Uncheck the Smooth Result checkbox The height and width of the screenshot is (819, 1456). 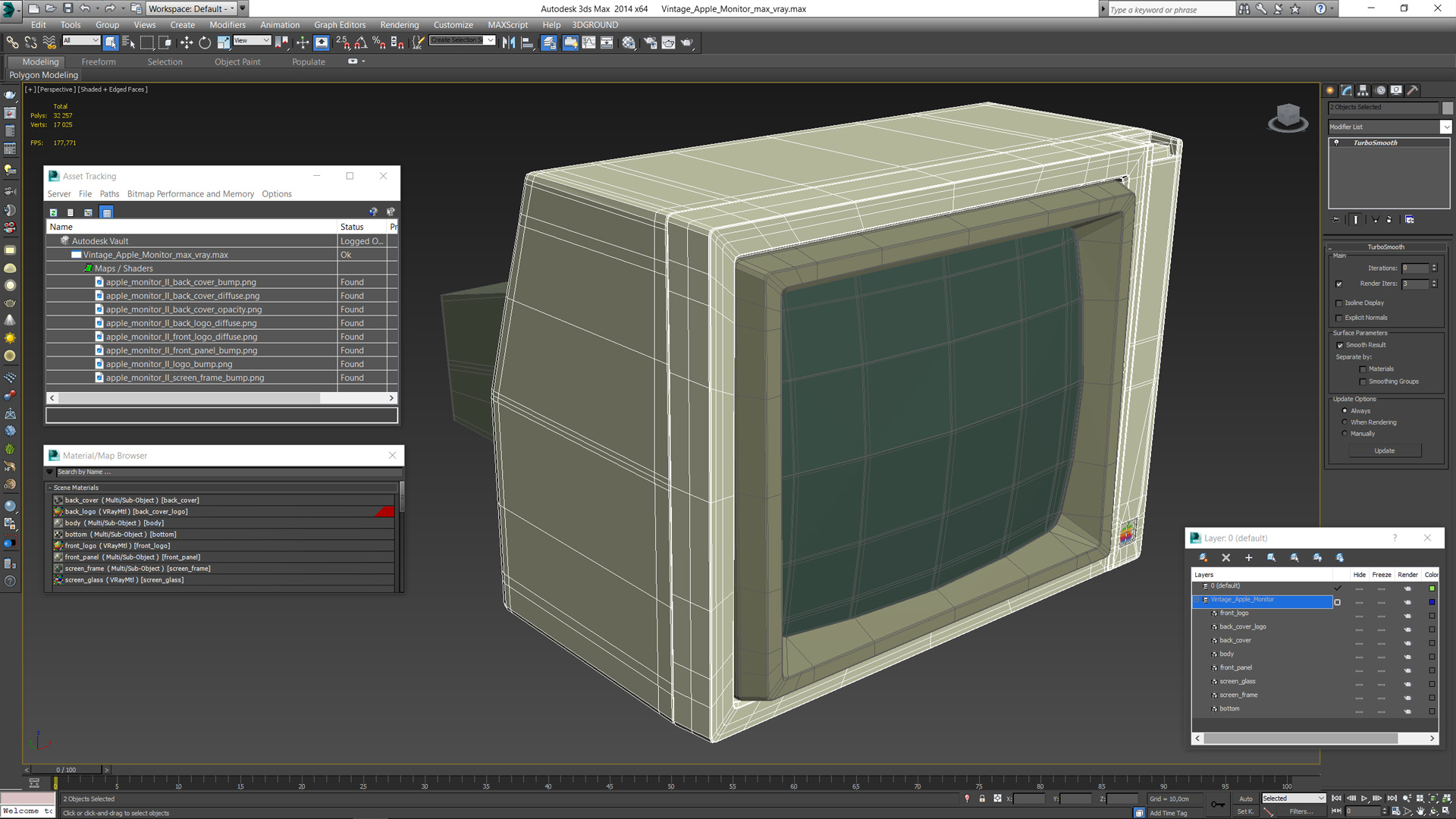coord(1340,346)
